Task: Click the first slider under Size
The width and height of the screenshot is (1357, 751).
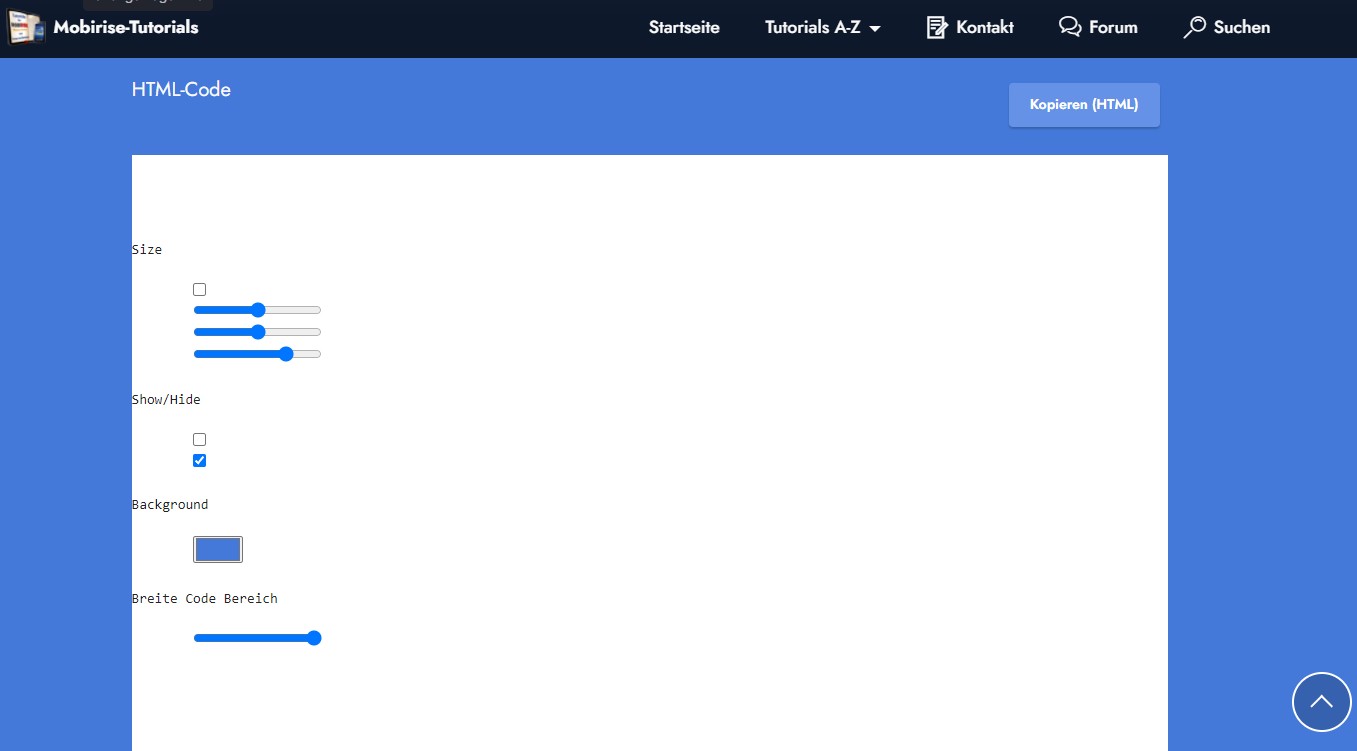Action: click(x=257, y=310)
